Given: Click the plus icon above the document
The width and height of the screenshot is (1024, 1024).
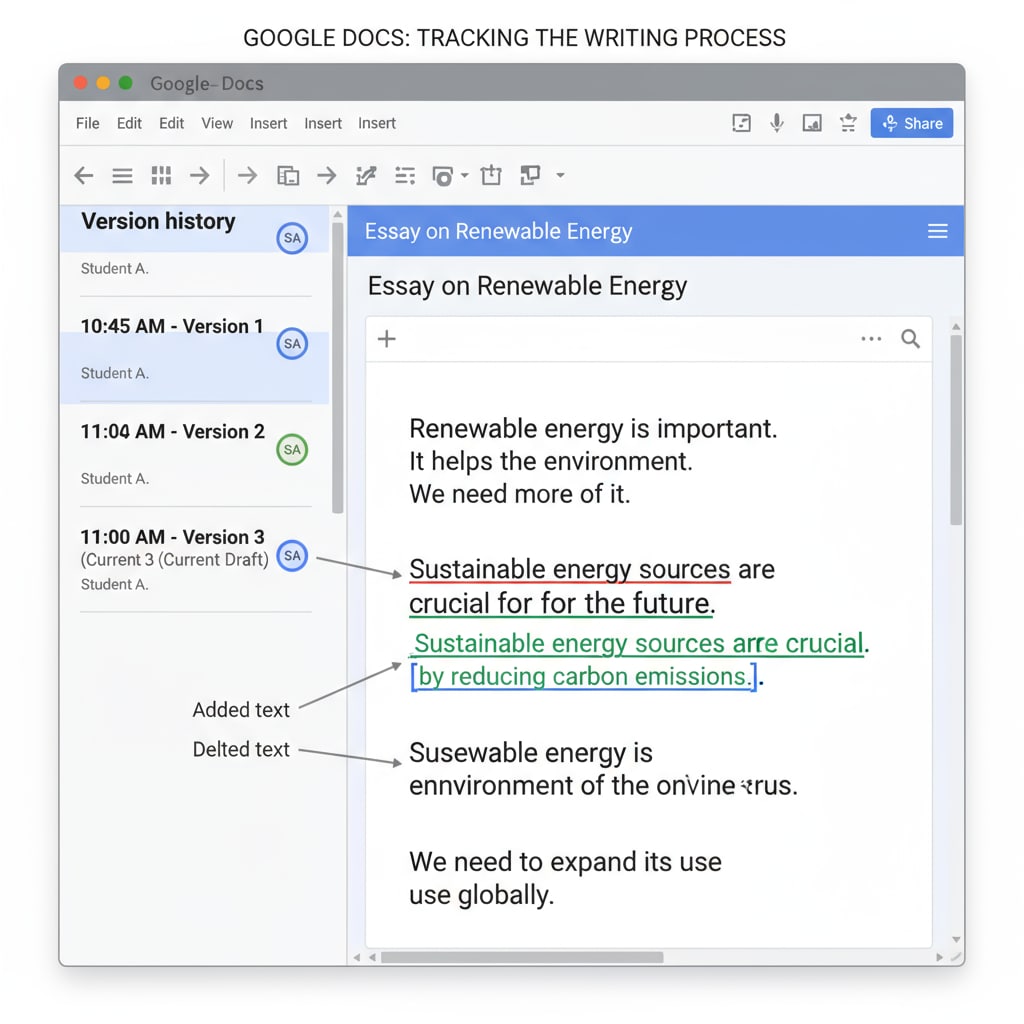Looking at the screenshot, I should point(387,339).
